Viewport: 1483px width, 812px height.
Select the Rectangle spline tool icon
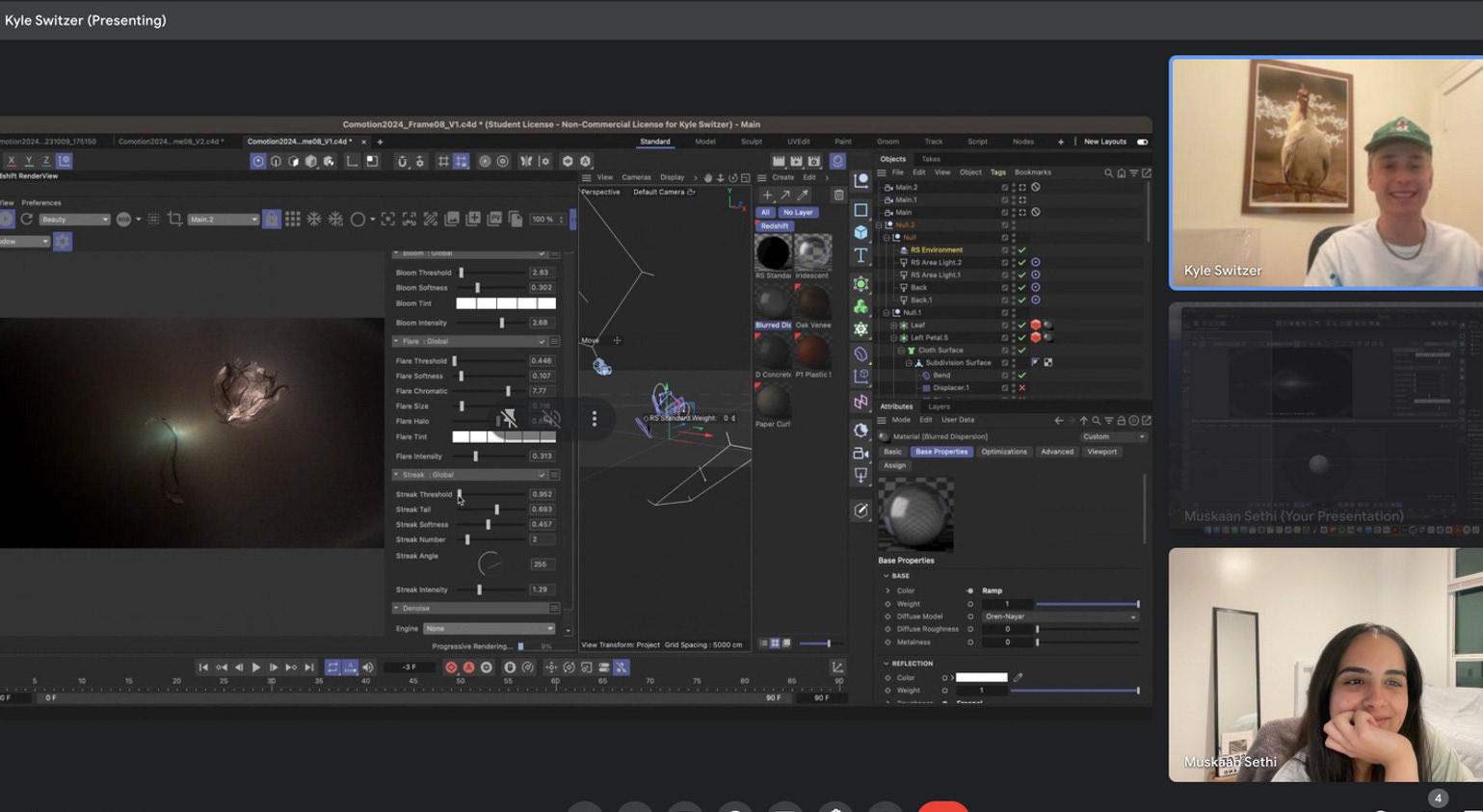point(861,209)
